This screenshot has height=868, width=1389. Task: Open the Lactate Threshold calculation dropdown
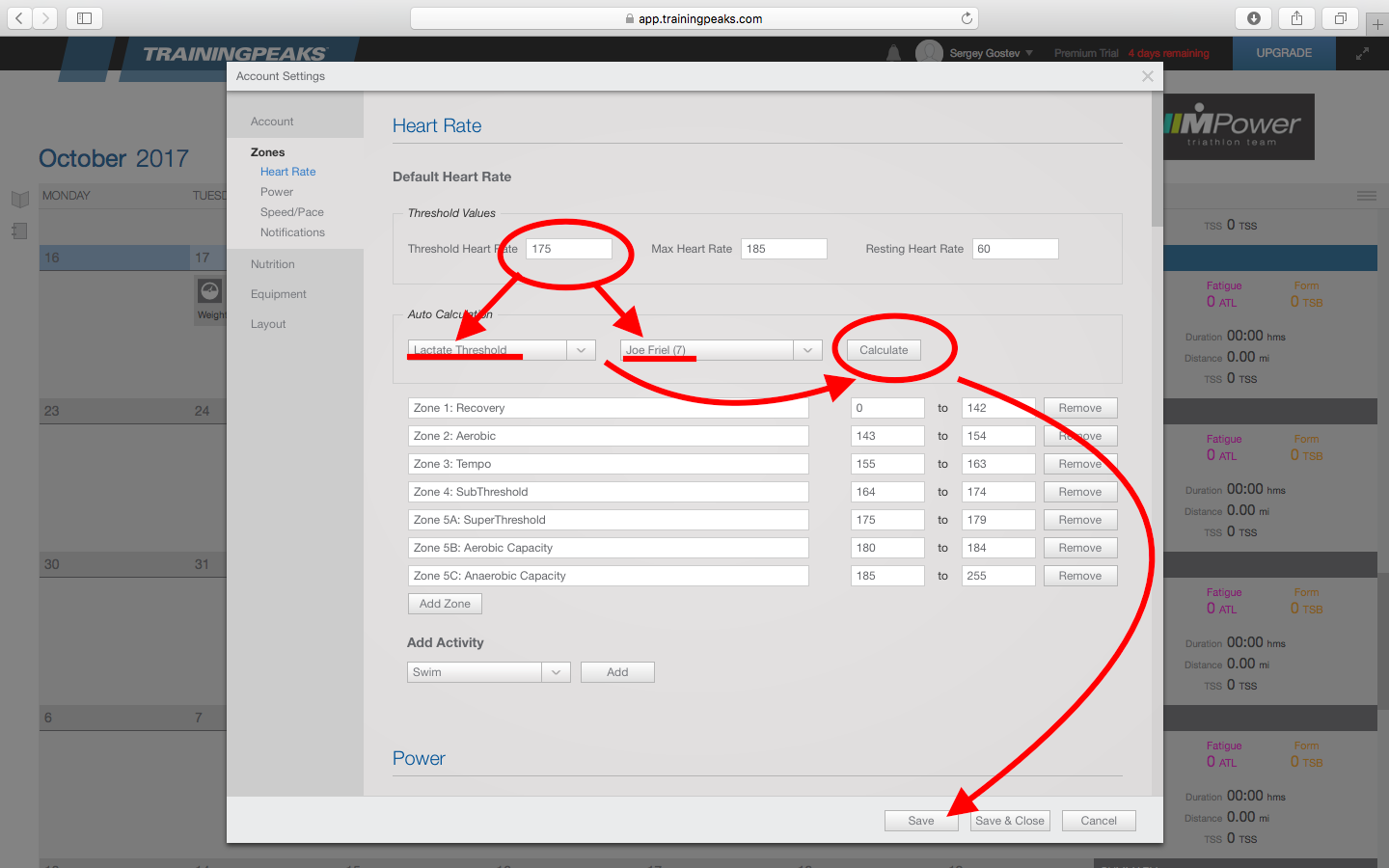(x=502, y=350)
